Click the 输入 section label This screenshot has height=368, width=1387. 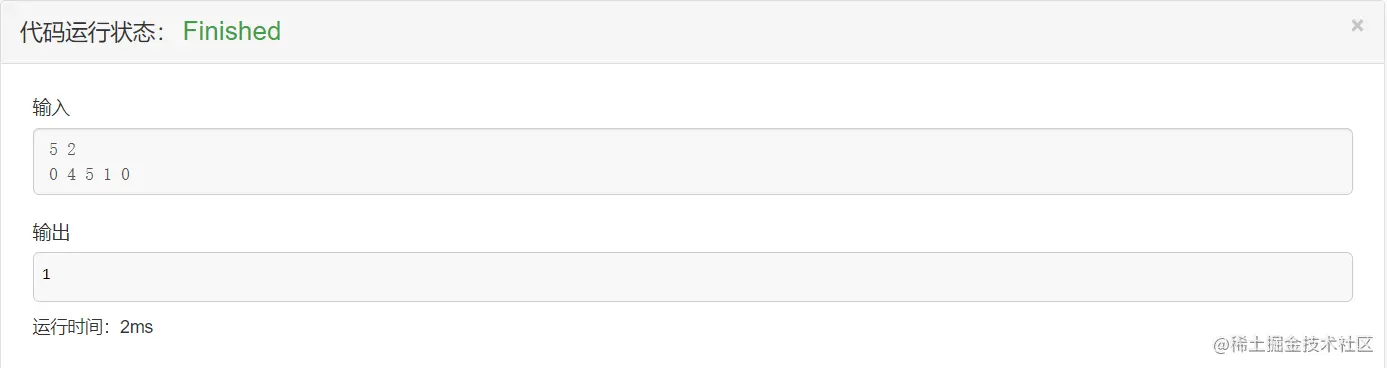point(51,108)
